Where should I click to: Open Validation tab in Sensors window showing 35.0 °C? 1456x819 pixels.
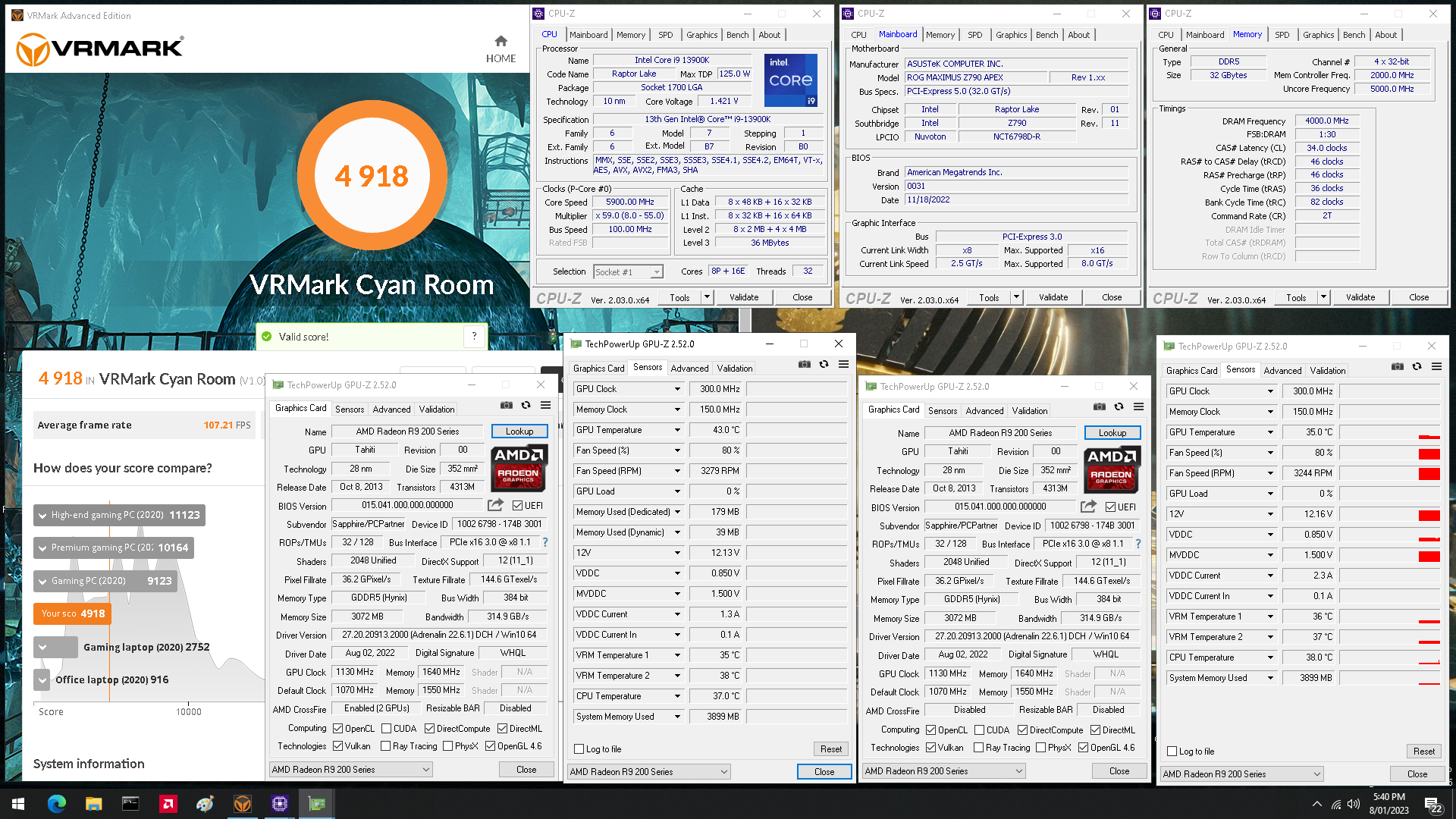click(x=1327, y=370)
